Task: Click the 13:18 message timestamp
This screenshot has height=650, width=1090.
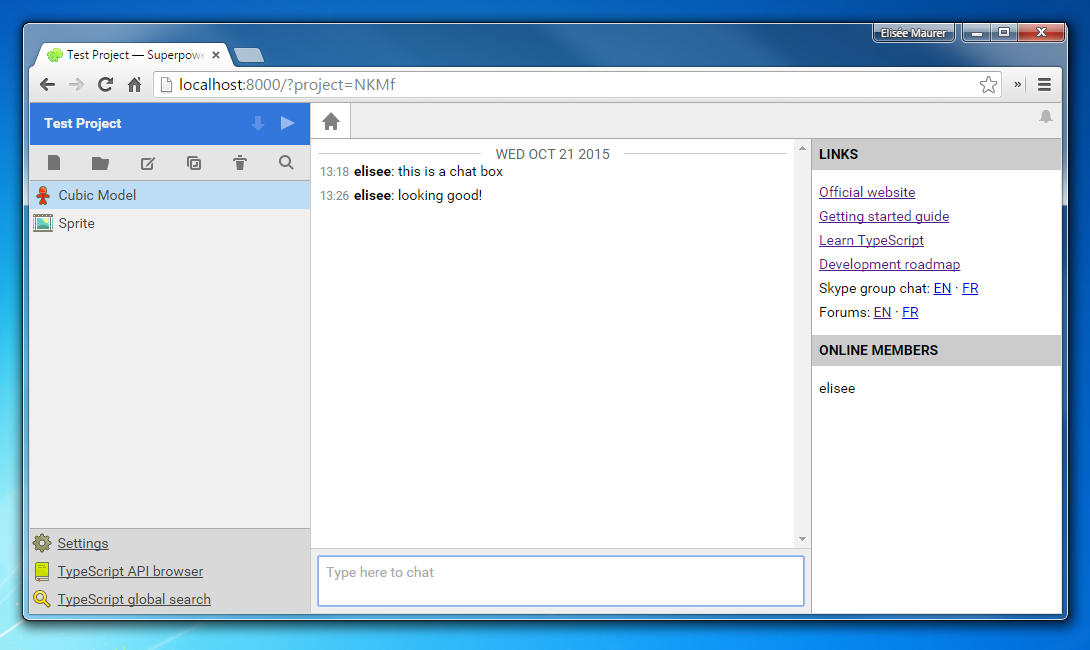Action: click(334, 172)
